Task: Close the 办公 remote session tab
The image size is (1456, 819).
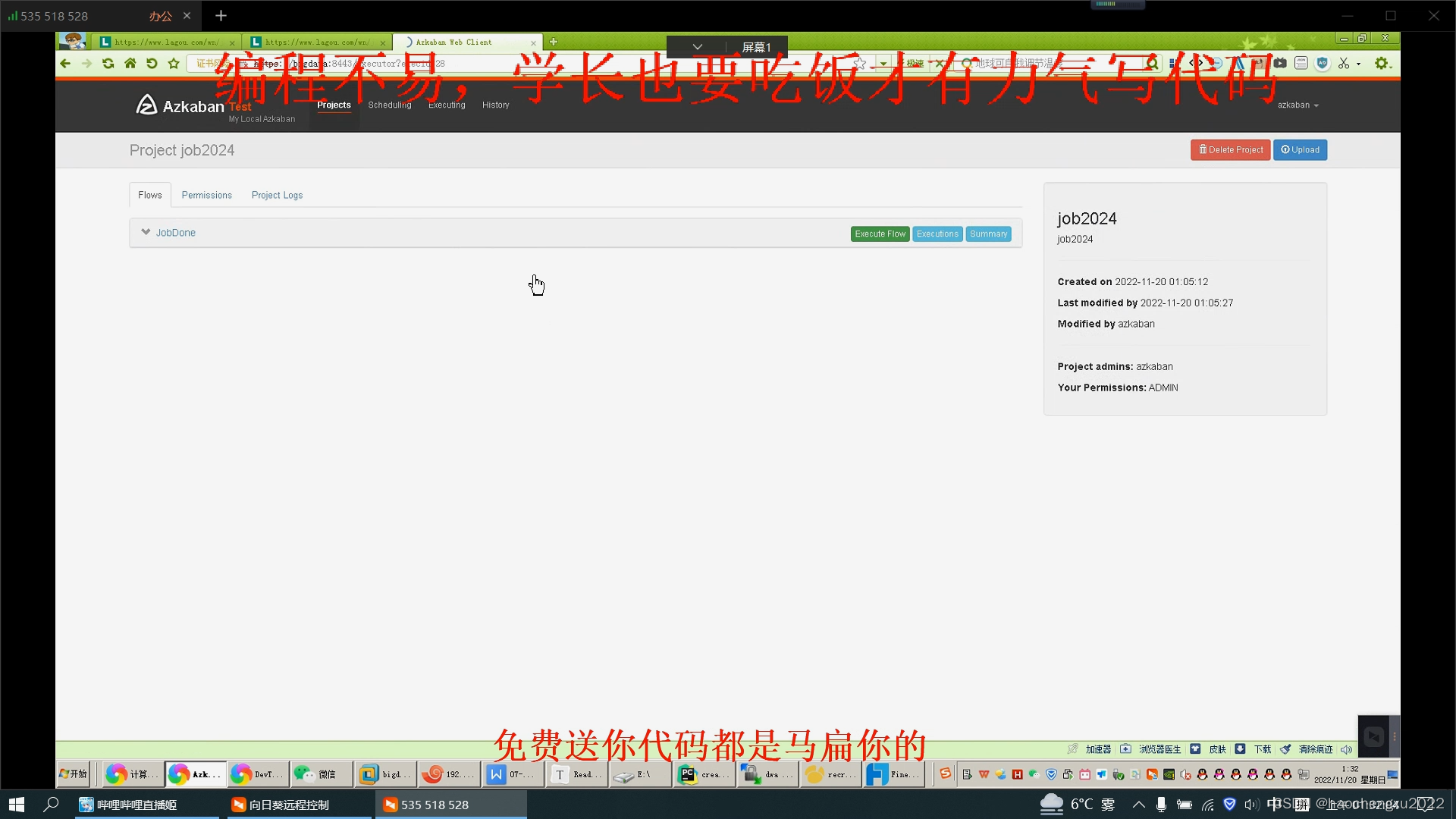Action: [x=187, y=15]
